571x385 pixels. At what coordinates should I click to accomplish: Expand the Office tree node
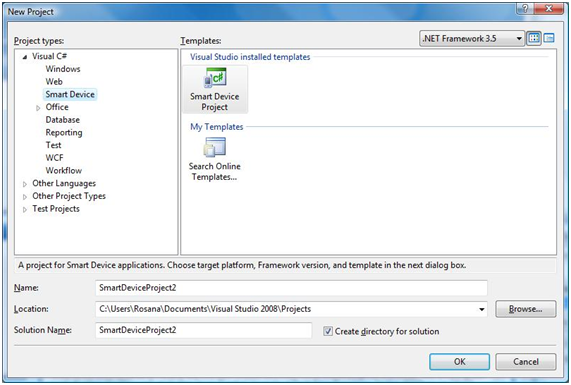pos(38,108)
